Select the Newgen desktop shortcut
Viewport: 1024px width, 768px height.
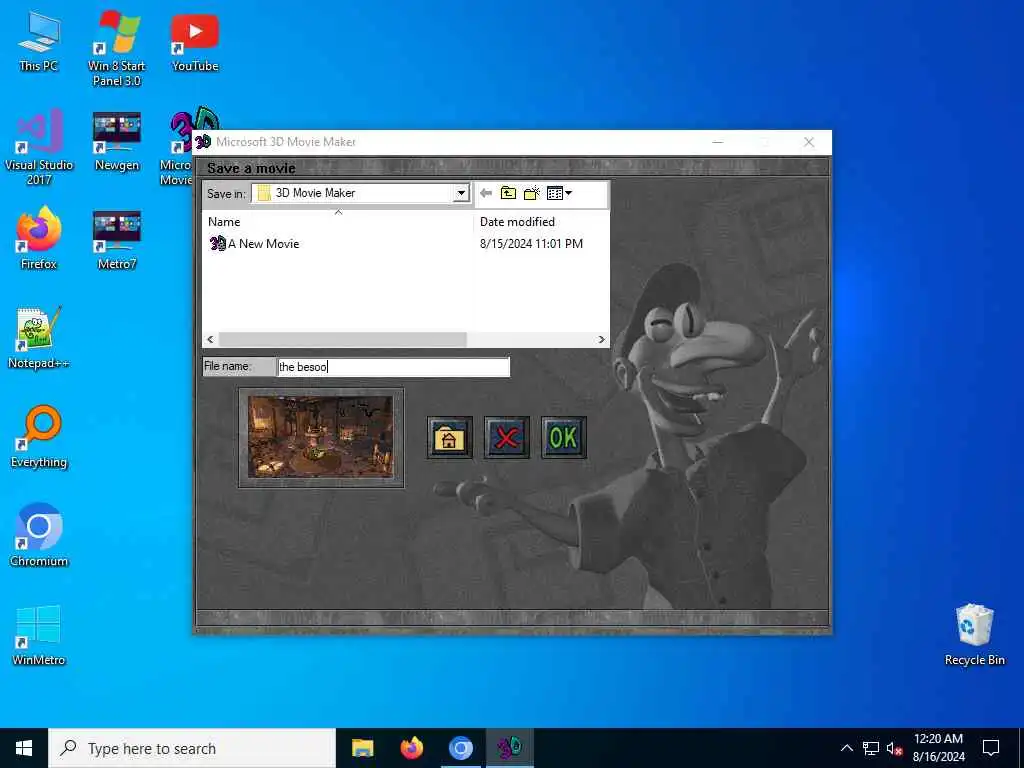click(x=116, y=140)
